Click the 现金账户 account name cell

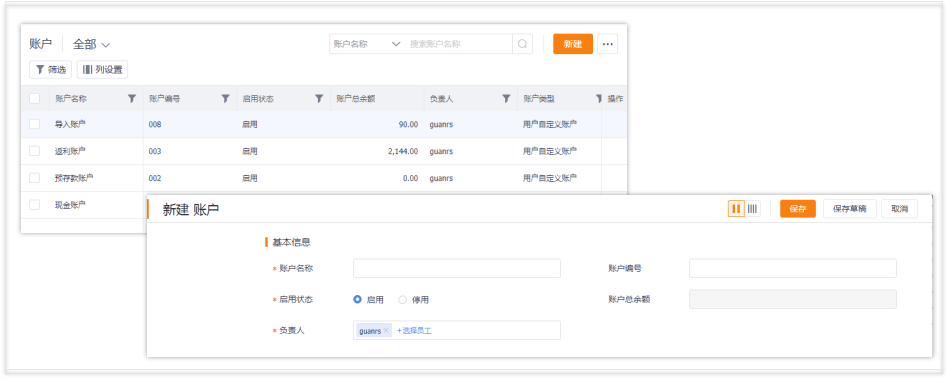click(70, 205)
